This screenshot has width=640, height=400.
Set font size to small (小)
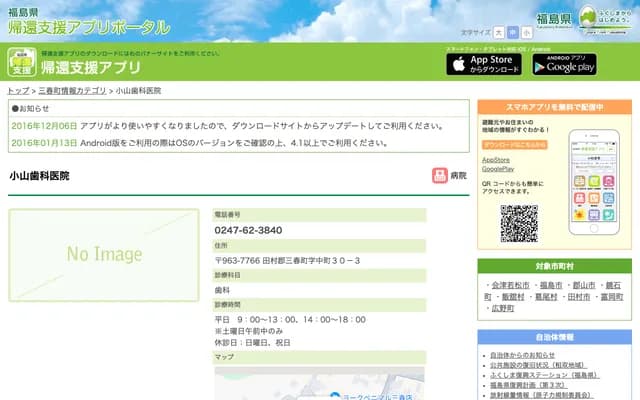click(527, 32)
